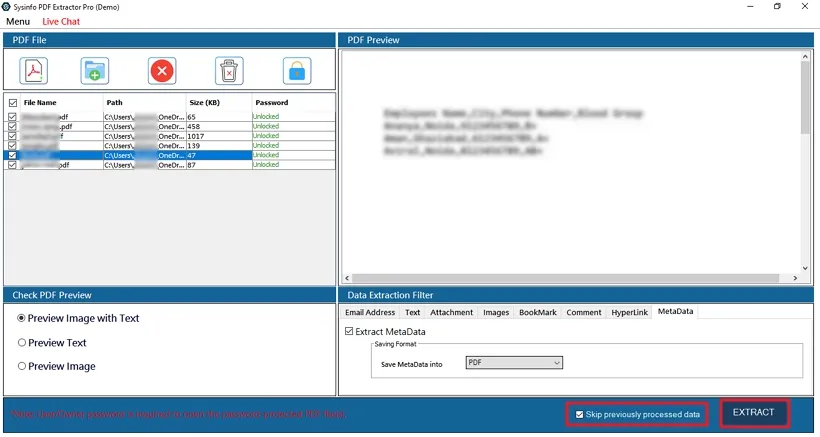This screenshot has height=437, width=820.
Task: Uncheck the file row with size 139
Action: [x=13, y=146]
